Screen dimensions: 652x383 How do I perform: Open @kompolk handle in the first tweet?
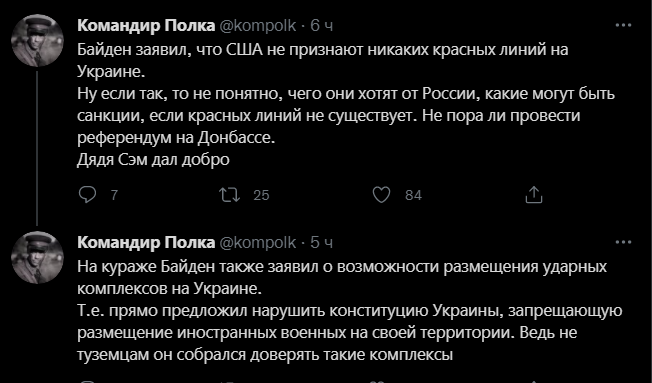coord(257,26)
